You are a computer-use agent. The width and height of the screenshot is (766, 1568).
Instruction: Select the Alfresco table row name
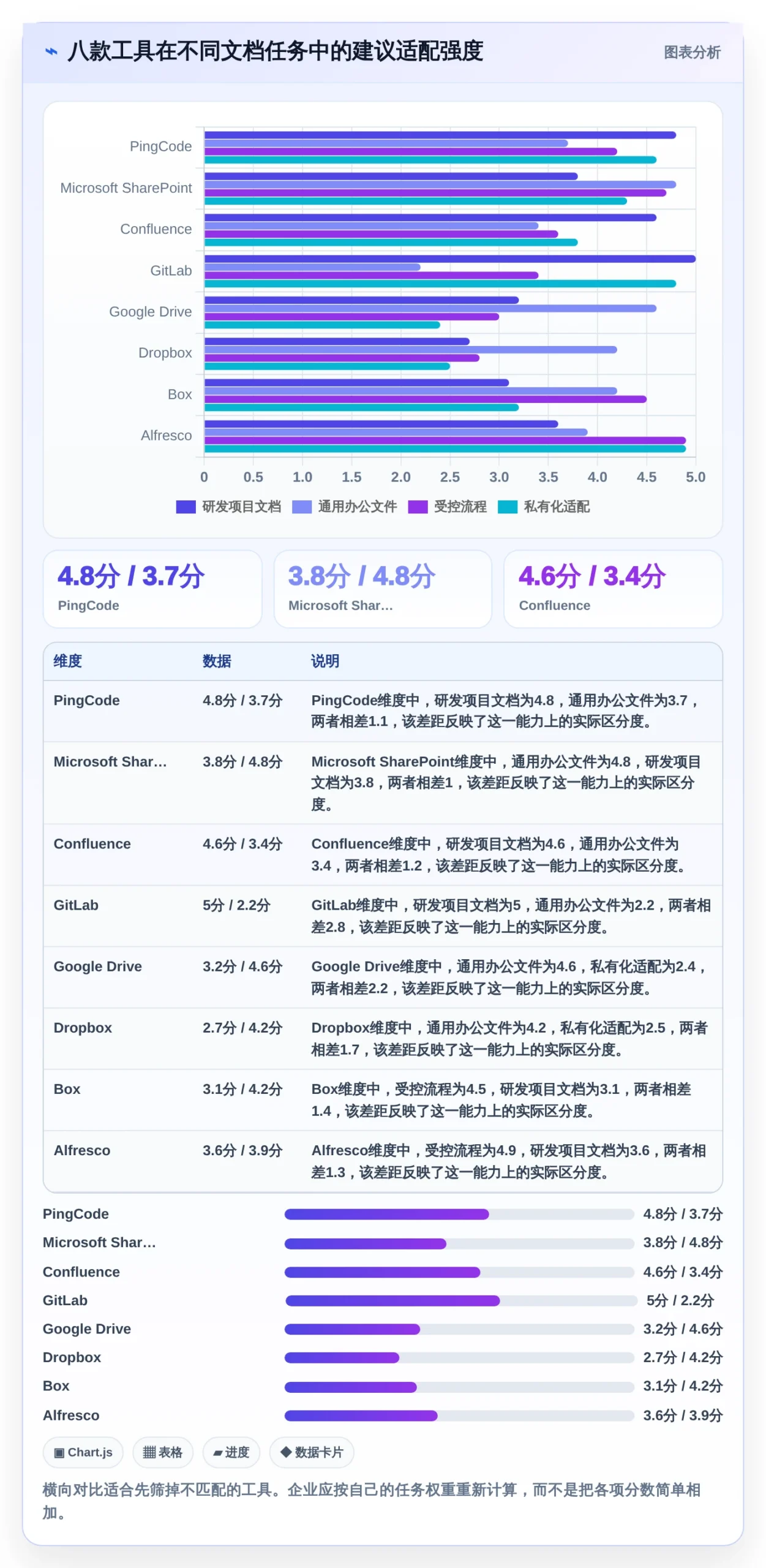81,1150
